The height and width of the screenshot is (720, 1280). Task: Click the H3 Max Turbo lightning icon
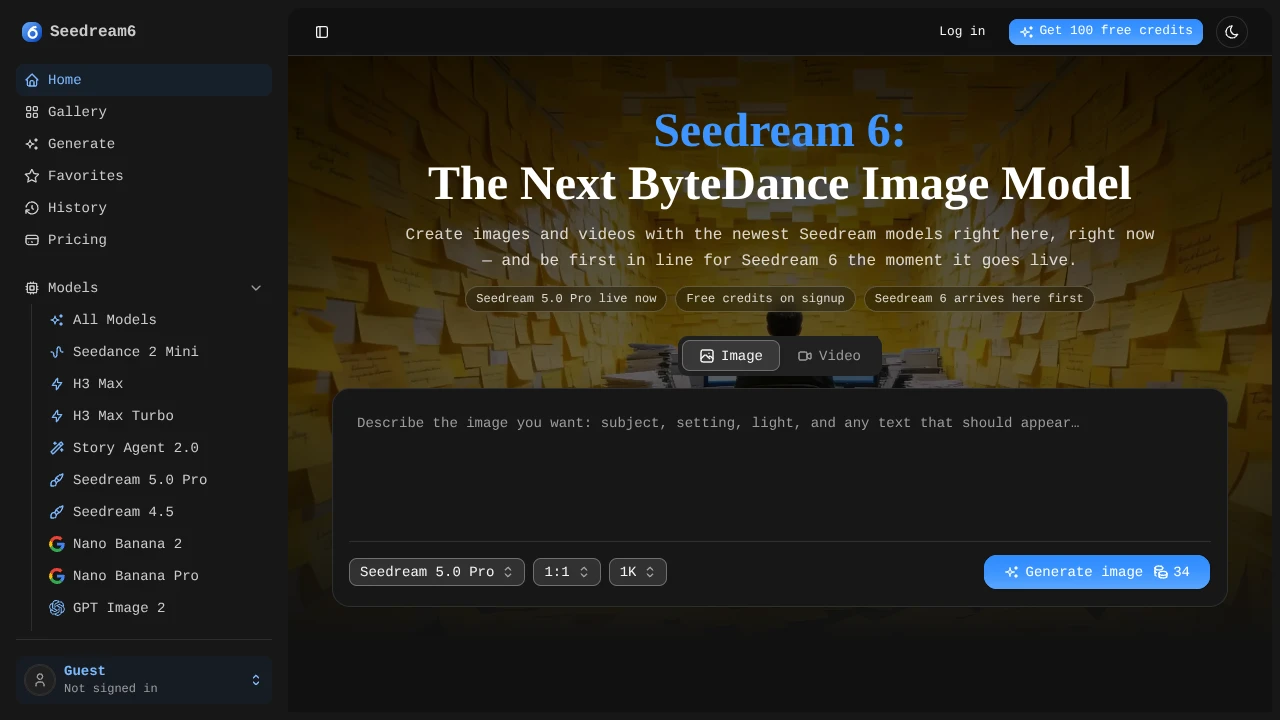(57, 416)
